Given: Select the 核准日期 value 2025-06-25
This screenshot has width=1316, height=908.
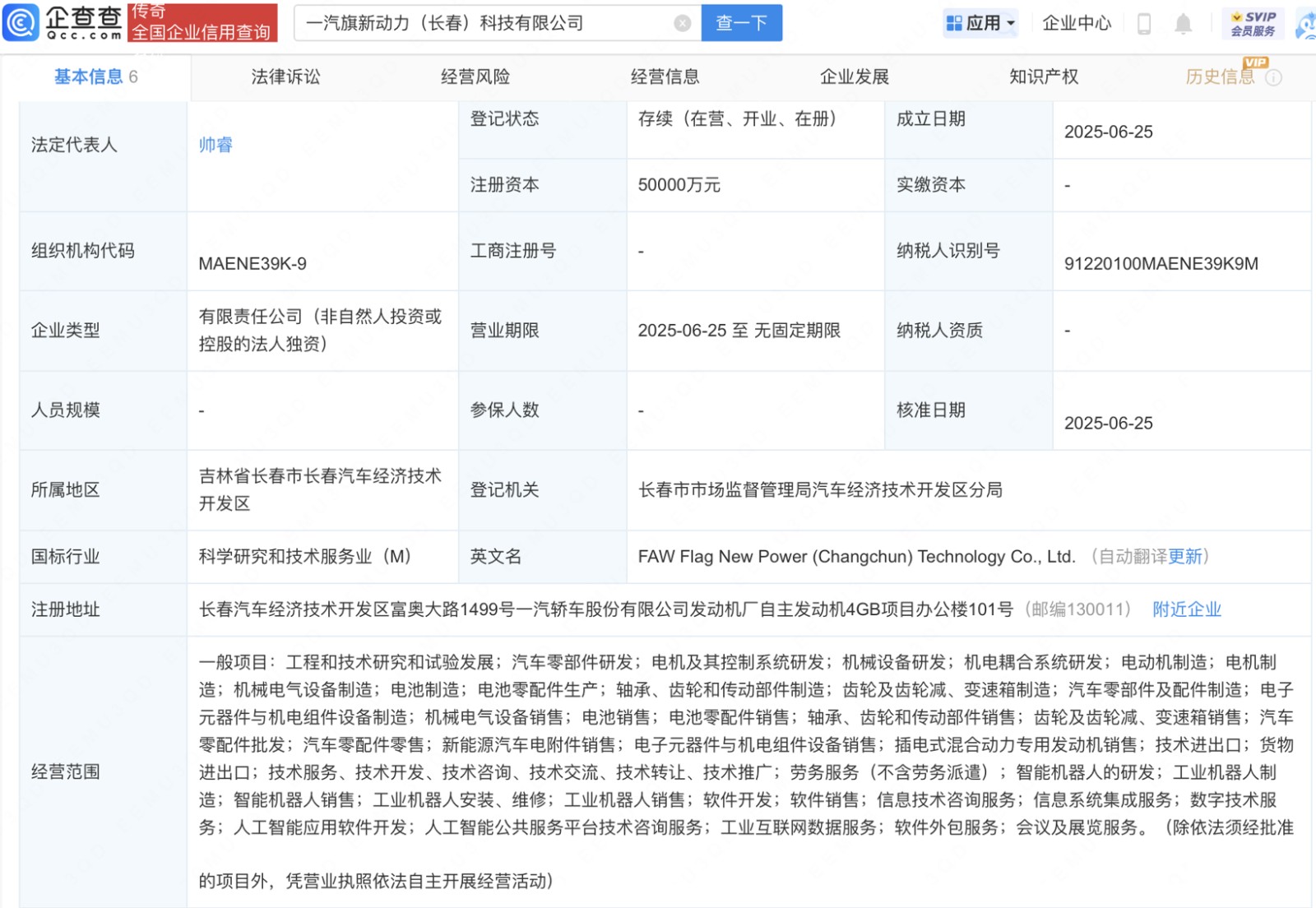Looking at the screenshot, I should pyautogui.click(x=1109, y=424).
